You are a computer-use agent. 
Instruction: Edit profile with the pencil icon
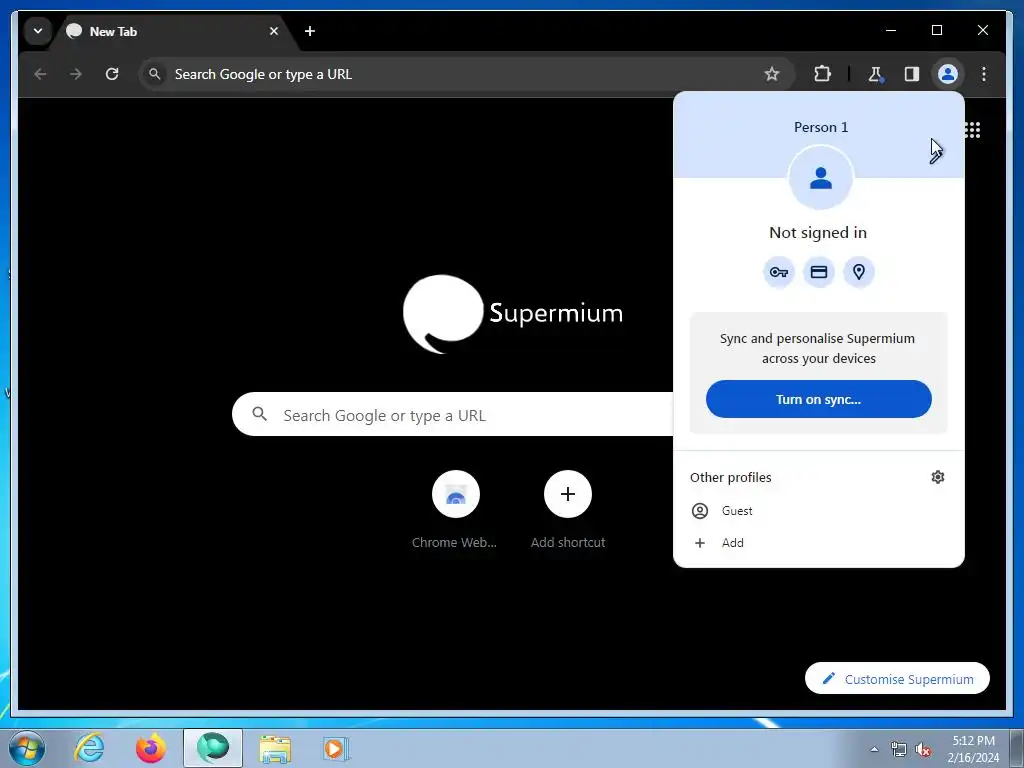point(937,154)
